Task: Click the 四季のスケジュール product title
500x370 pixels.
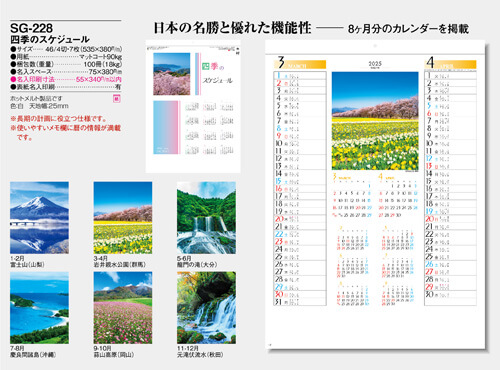Action: click(x=50, y=40)
